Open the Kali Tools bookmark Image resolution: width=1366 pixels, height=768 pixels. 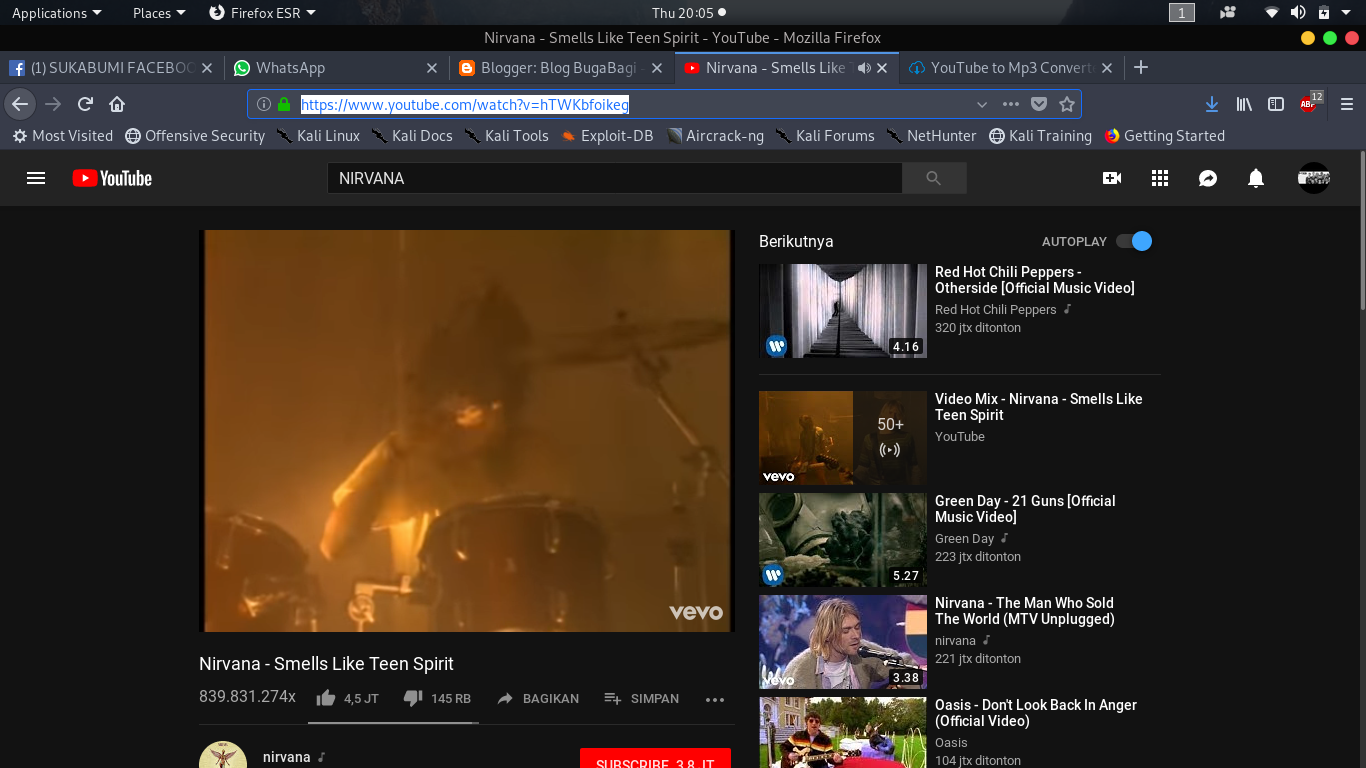[x=506, y=136]
